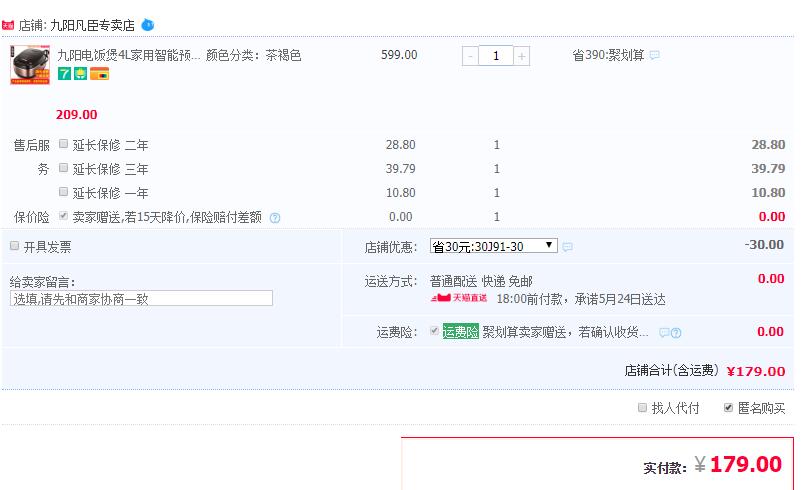Image resolution: width=801 pixels, height=490 pixels.
Task: Click the 省390:聚划算 promotion text
Action: click(608, 55)
